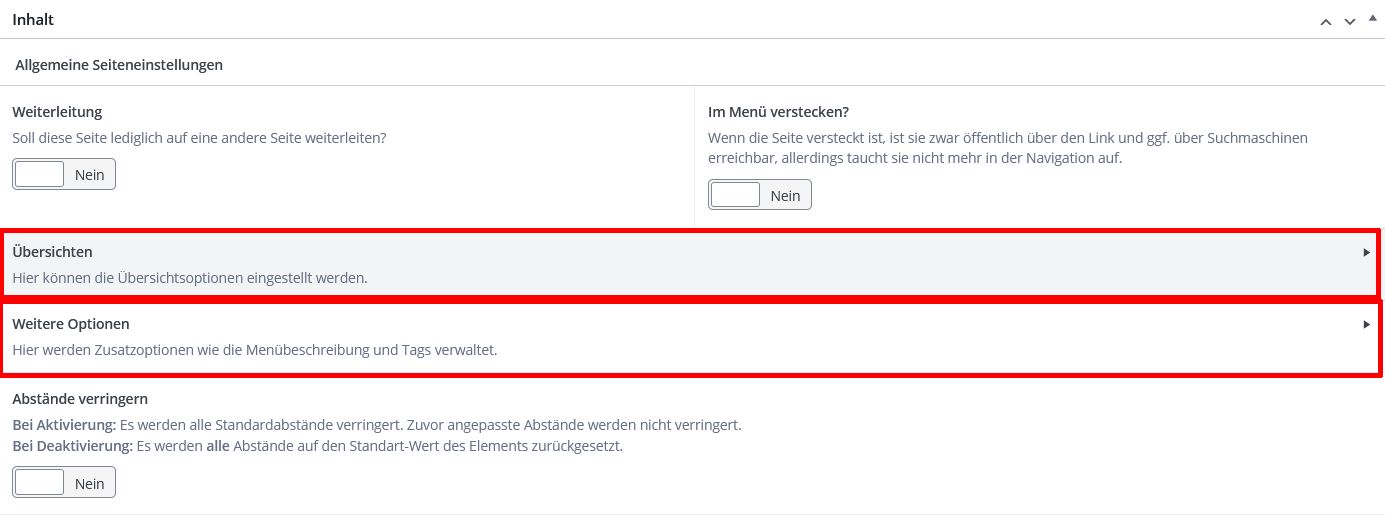Expand the Weitere Optionen section
This screenshot has height=516, width=1385.
692,338
